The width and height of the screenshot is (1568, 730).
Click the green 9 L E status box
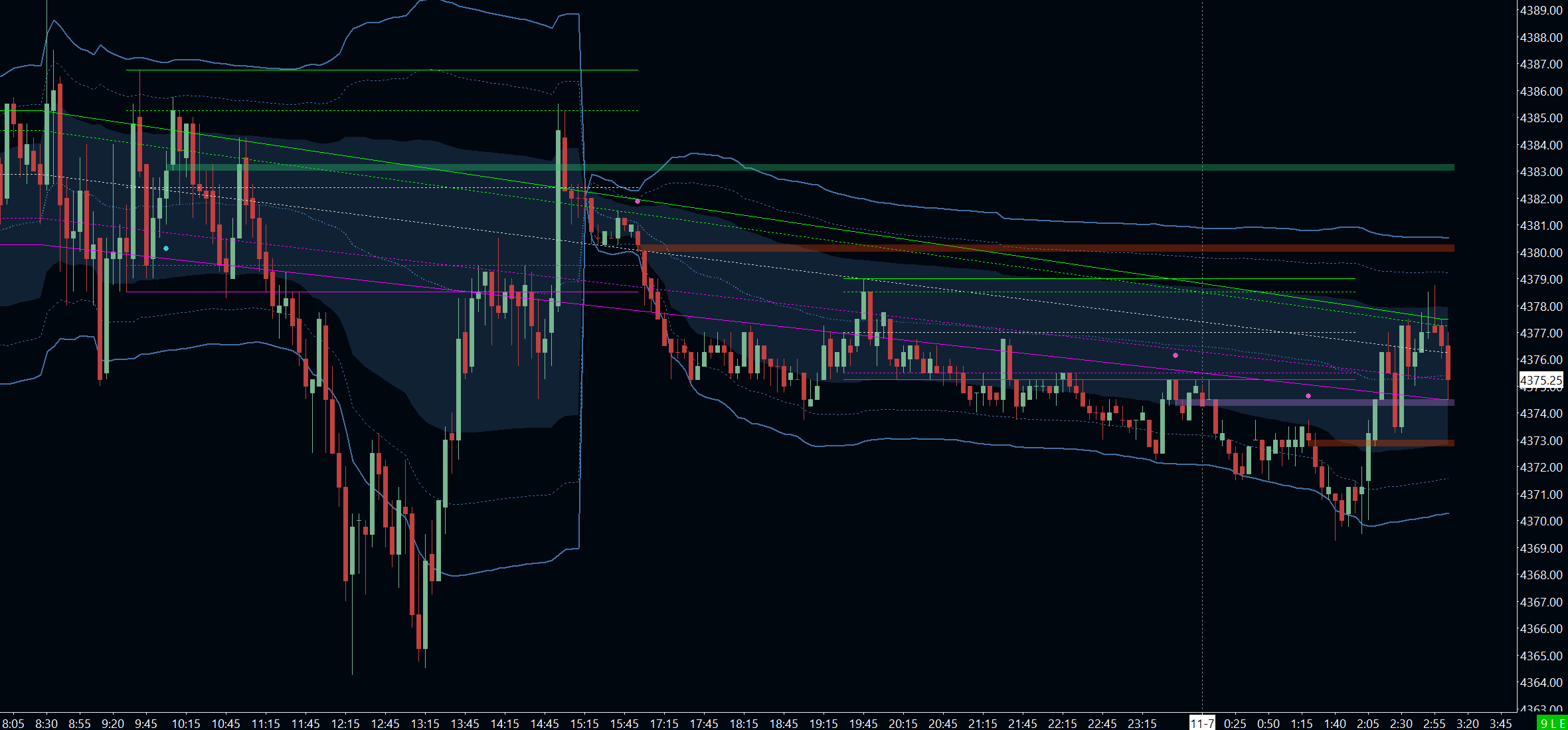point(1551,723)
